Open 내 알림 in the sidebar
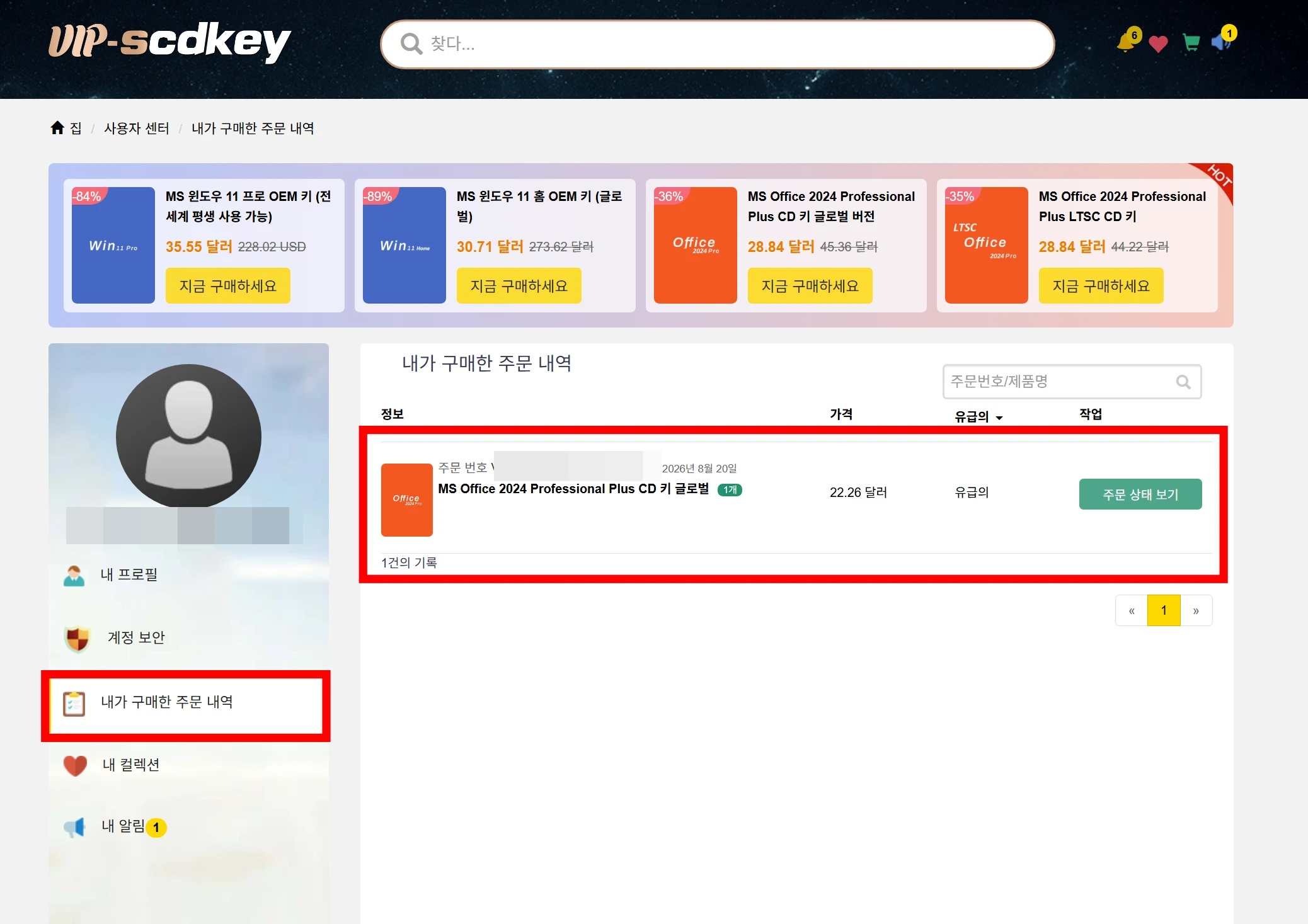The image size is (1308, 924). [x=123, y=826]
